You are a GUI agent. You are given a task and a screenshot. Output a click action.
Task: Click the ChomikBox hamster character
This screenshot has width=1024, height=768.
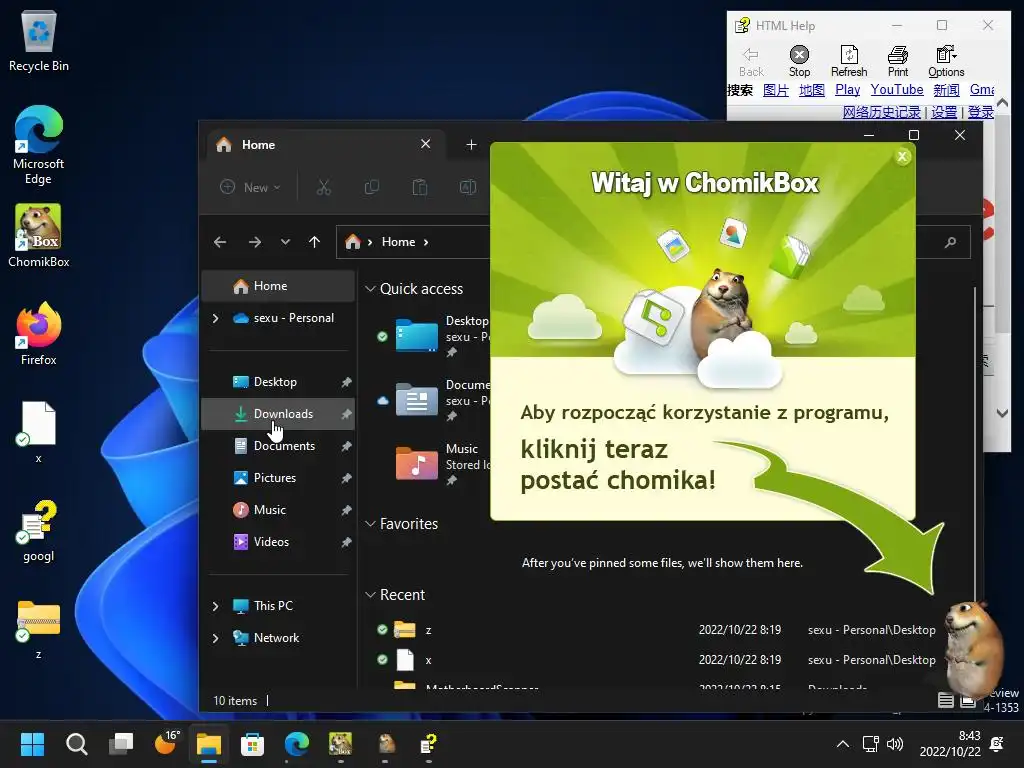pyautogui.click(x=974, y=650)
